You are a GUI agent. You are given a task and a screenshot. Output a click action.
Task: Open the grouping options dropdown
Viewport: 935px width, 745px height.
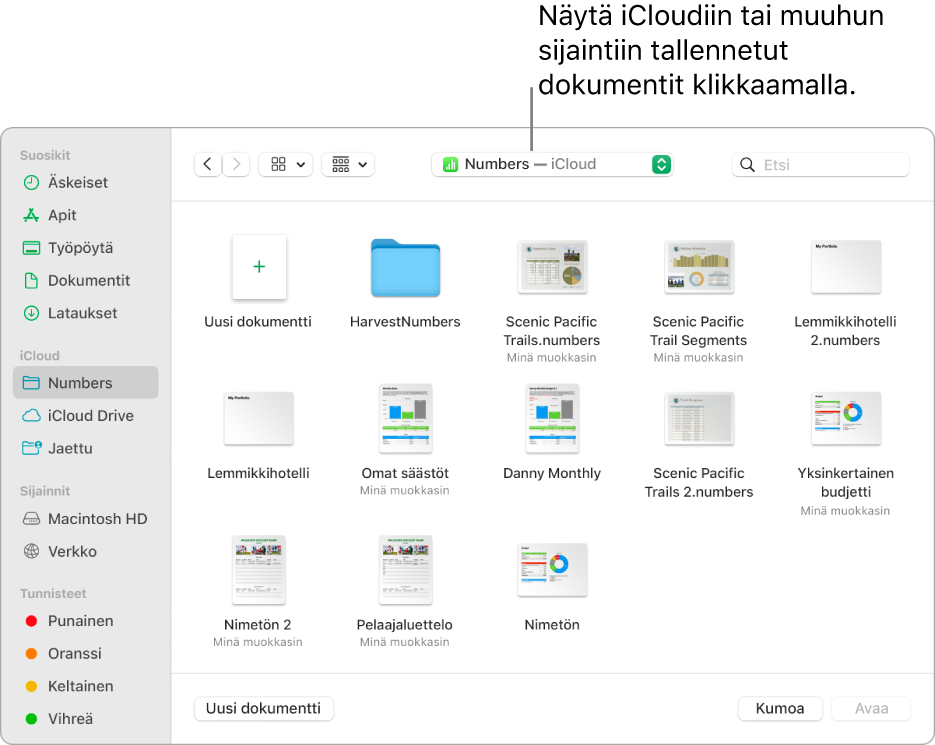(x=348, y=164)
